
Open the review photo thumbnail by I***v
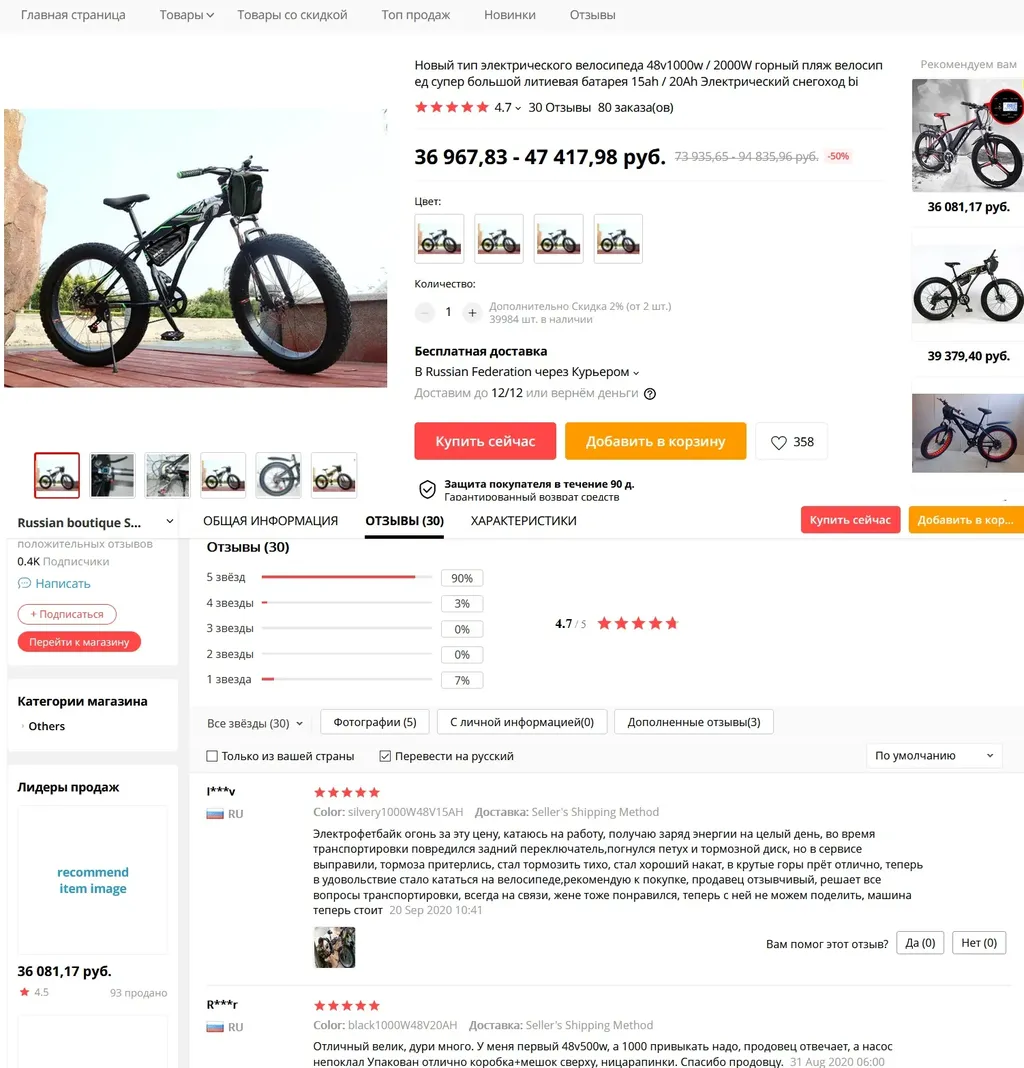(x=335, y=947)
